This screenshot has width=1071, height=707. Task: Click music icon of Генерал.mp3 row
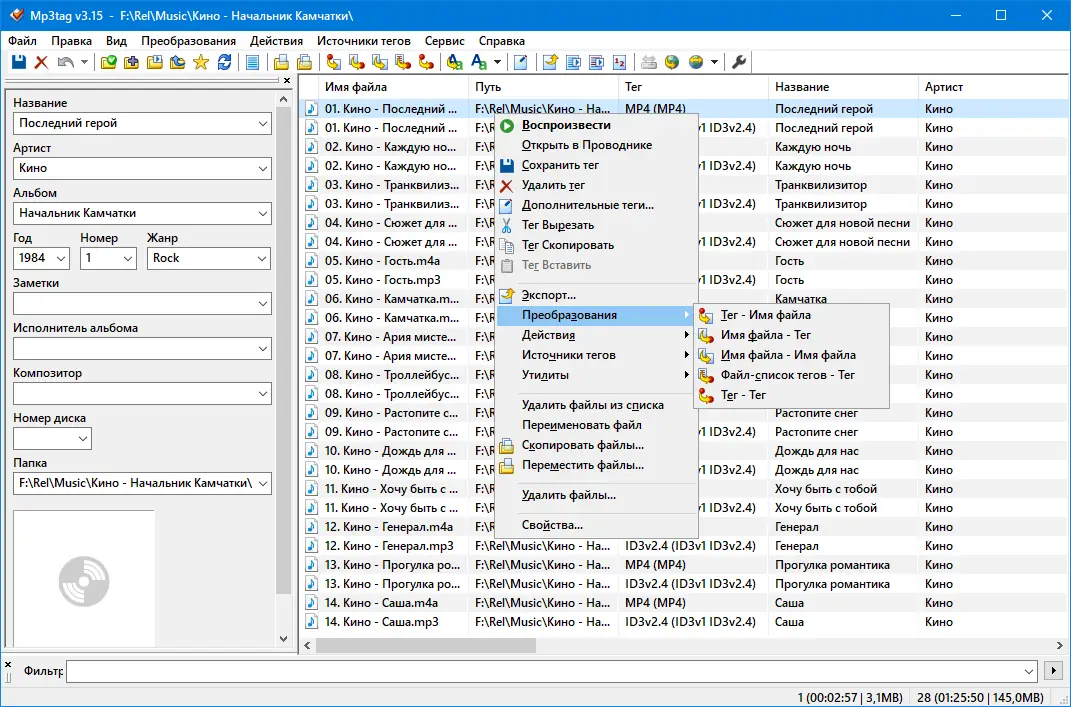pos(311,546)
